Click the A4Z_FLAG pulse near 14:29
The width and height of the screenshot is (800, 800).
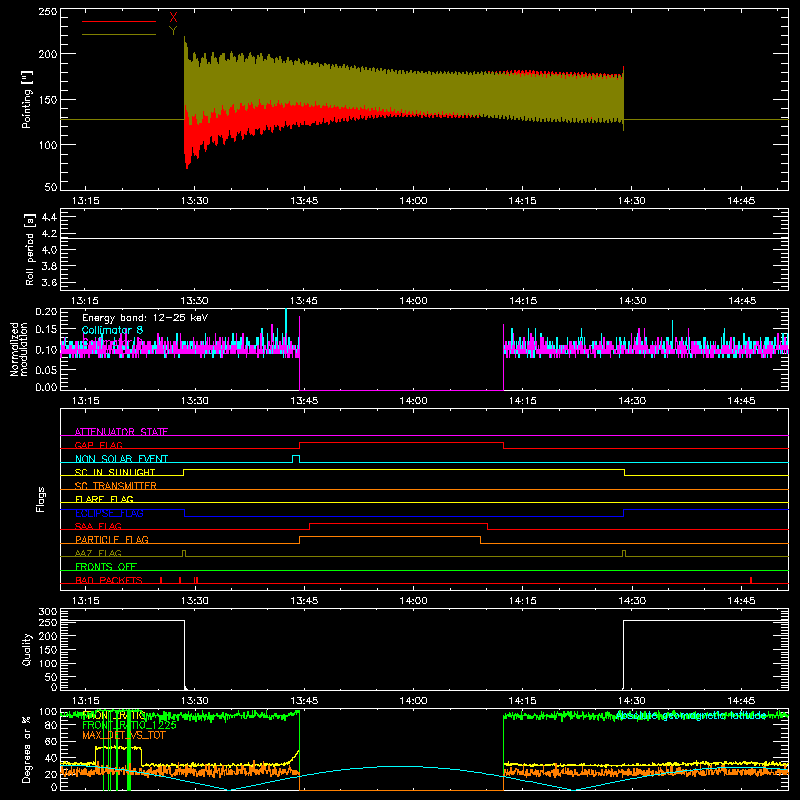tap(624, 554)
